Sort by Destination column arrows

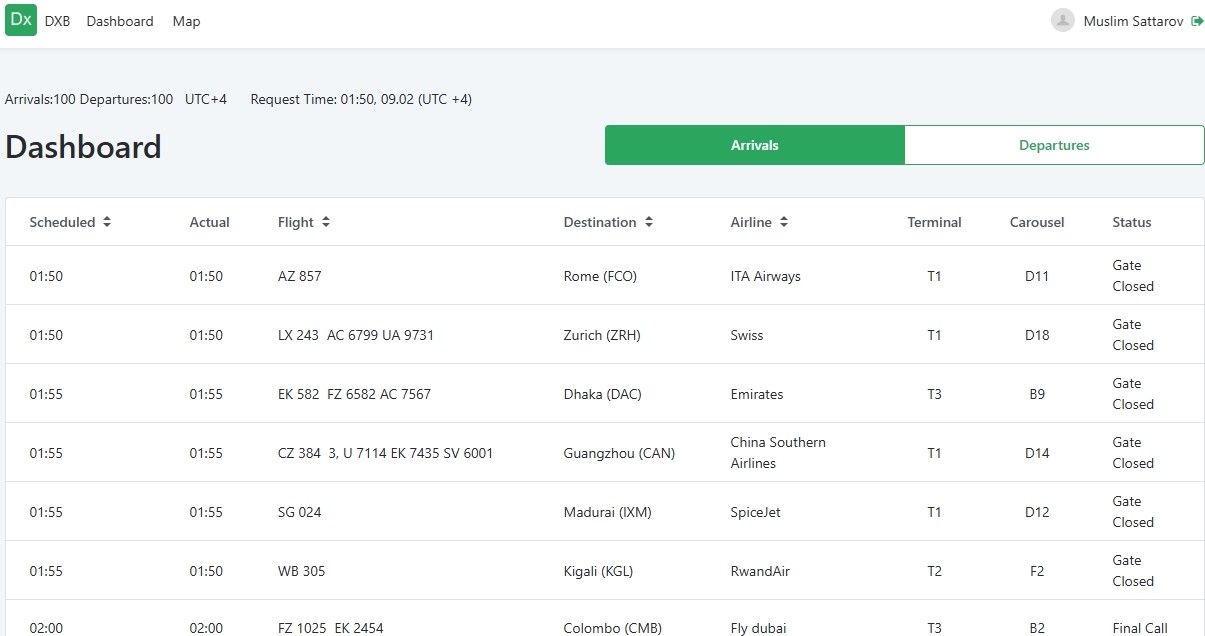click(x=649, y=222)
